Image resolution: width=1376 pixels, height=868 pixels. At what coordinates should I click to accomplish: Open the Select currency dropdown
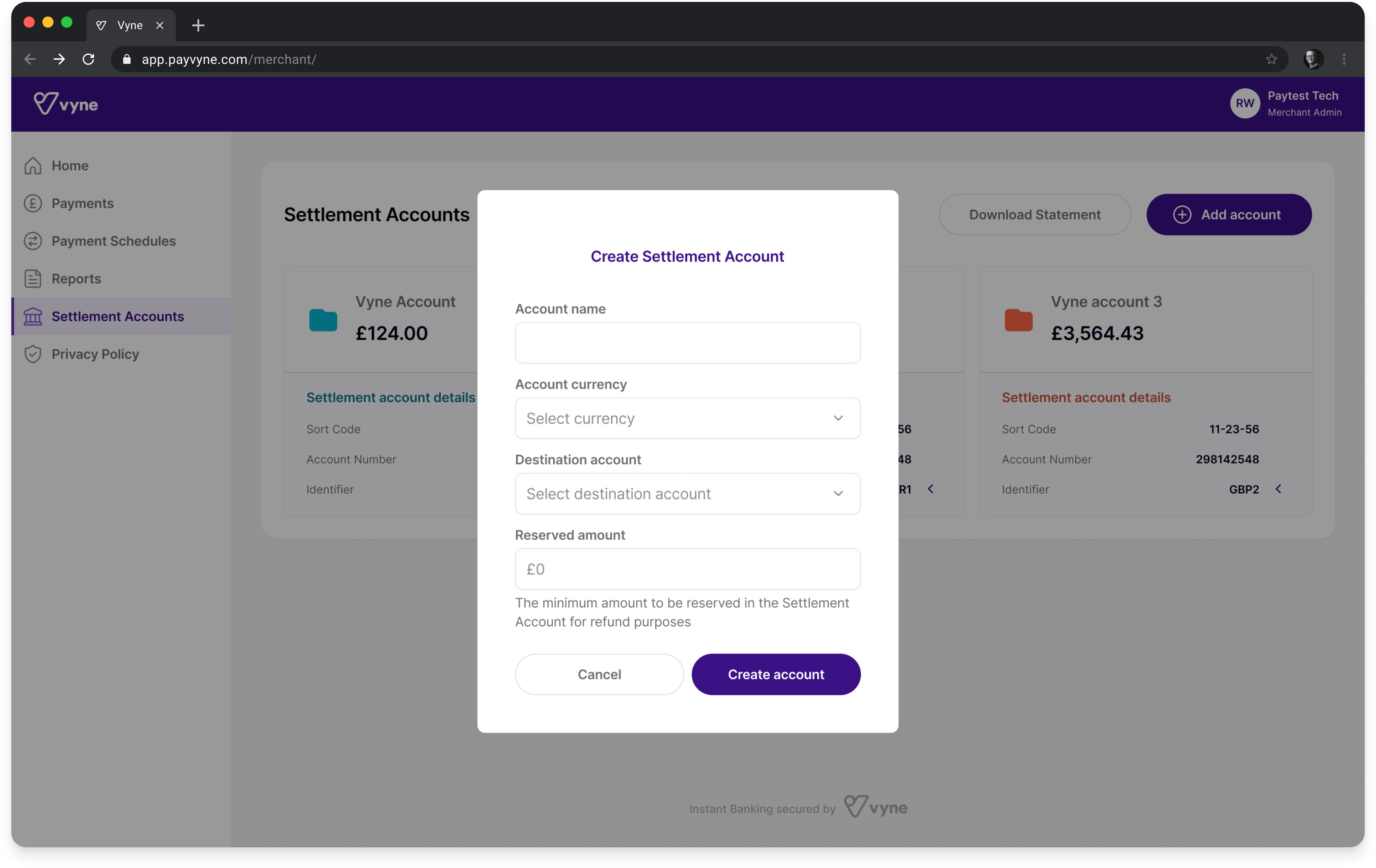[687, 419]
